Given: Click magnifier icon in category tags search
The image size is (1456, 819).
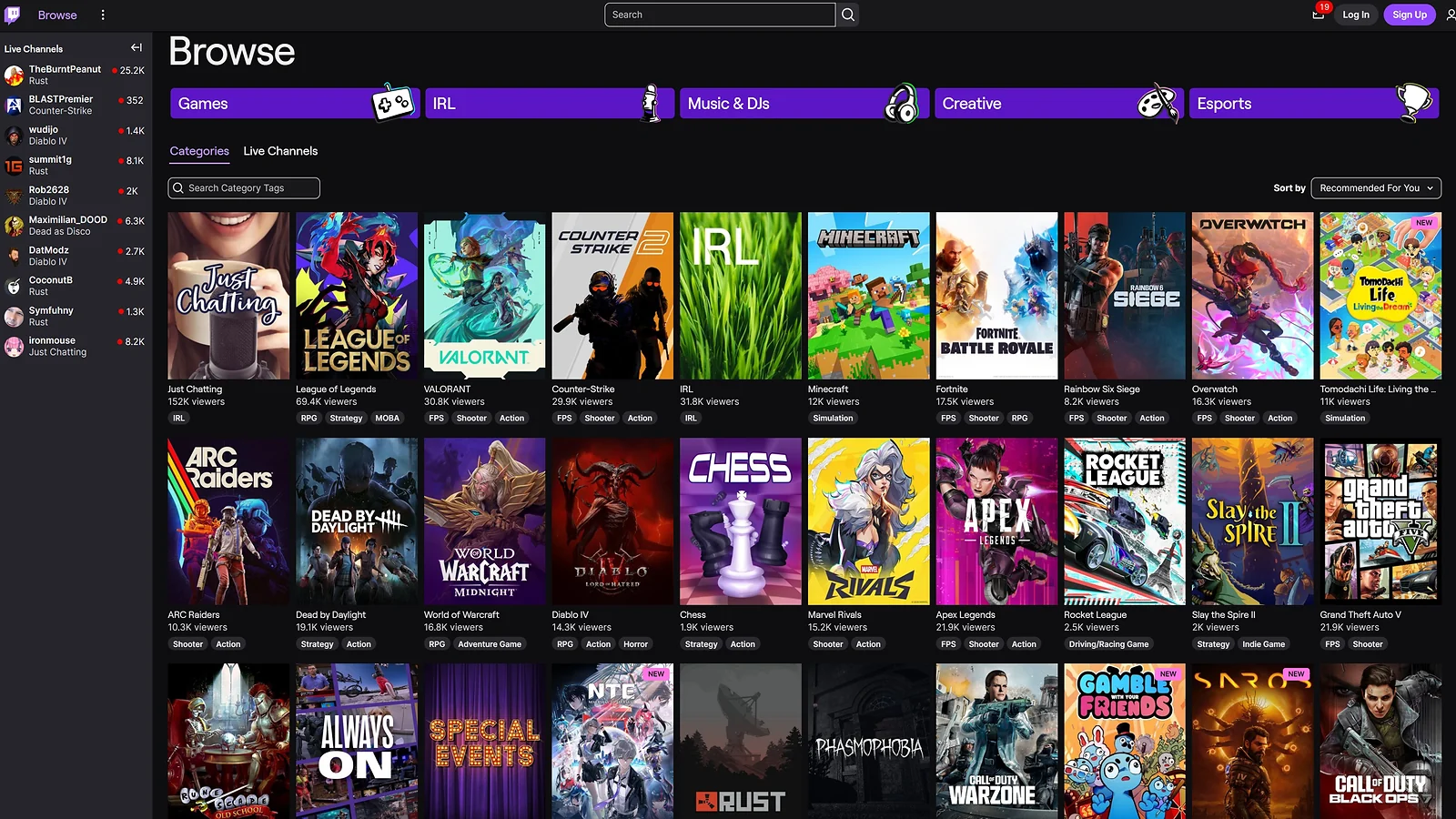Looking at the screenshot, I should click(178, 188).
